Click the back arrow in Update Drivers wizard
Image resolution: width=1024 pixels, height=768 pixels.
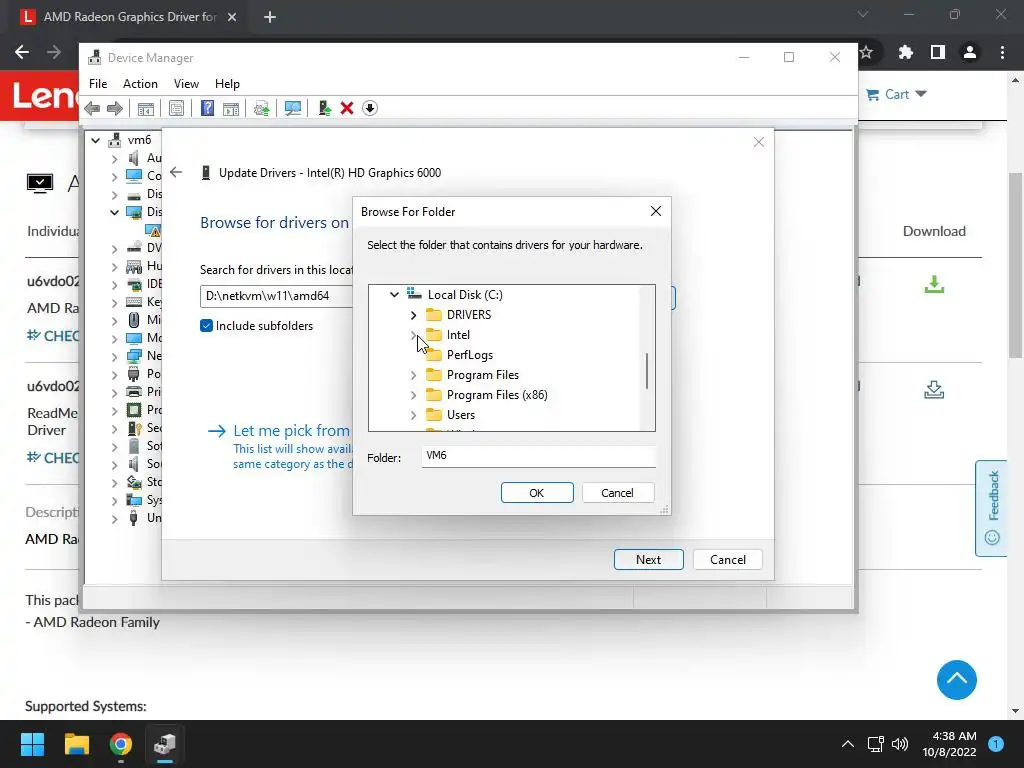pos(176,172)
